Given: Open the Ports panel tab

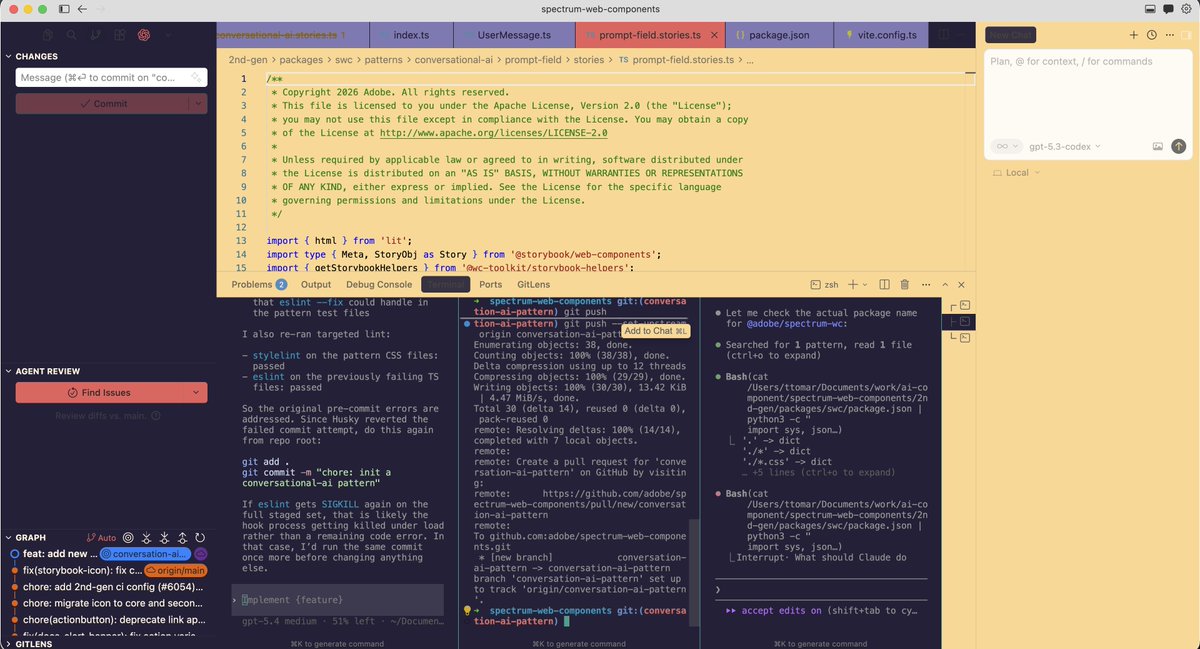Looking at the screenshot, I should [490, 284].
